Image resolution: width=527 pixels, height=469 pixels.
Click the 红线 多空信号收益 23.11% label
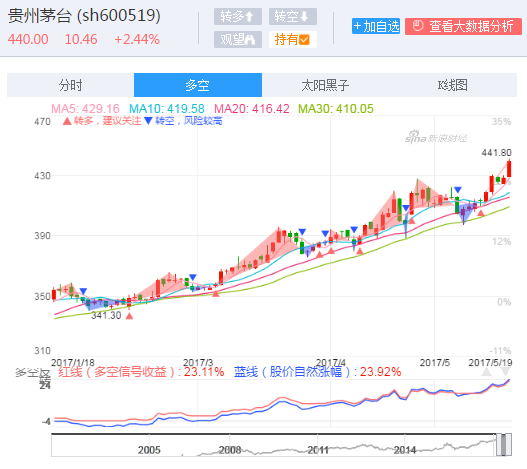coord(141,372)
